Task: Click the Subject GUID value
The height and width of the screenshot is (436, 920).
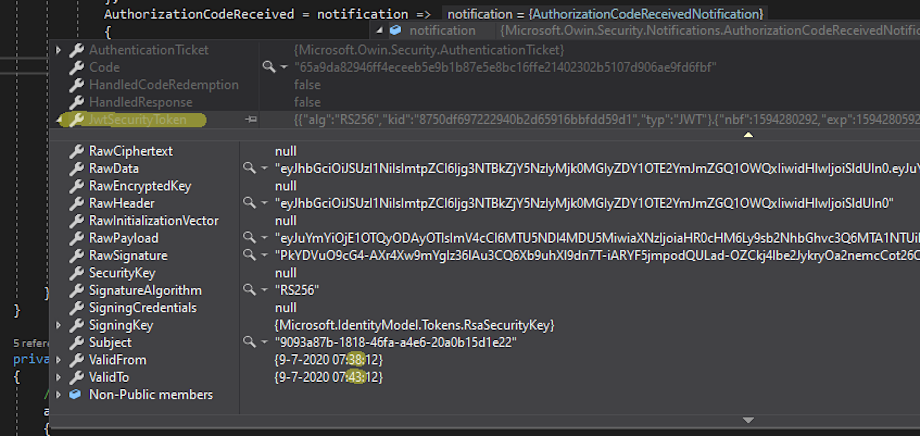Action: (x=396, y=342)
